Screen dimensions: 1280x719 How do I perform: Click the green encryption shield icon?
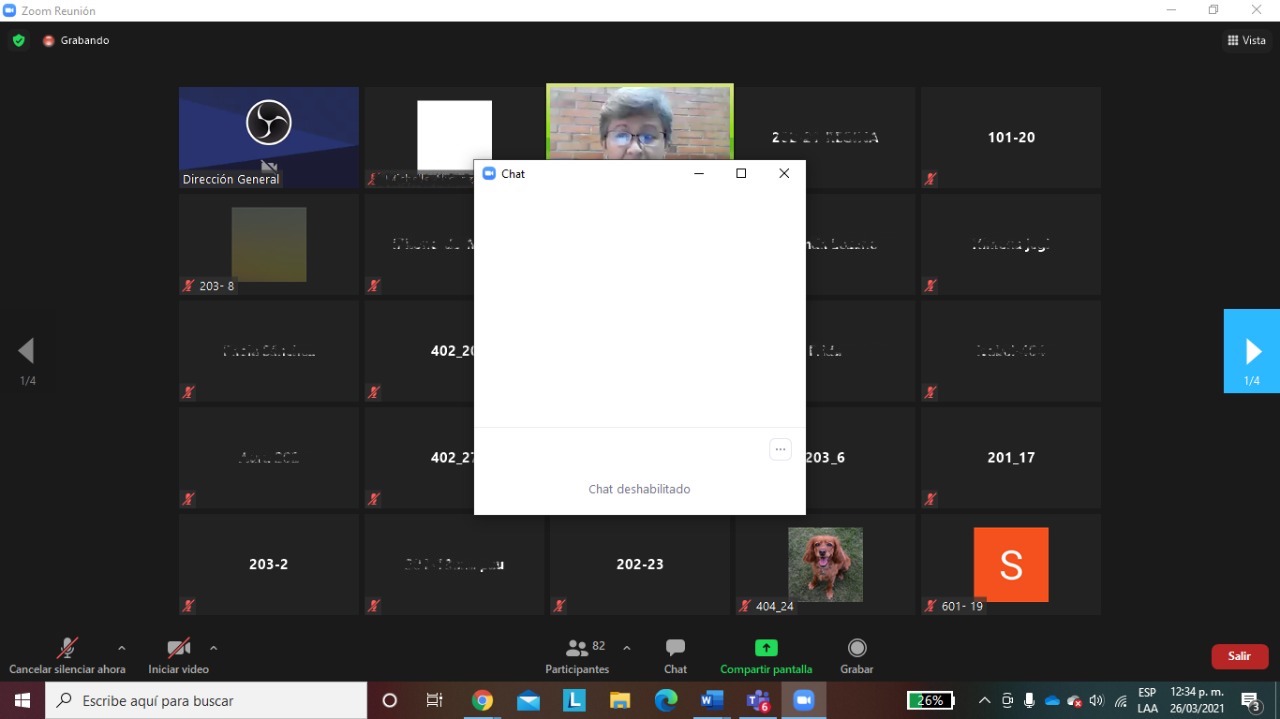(18, 40)
